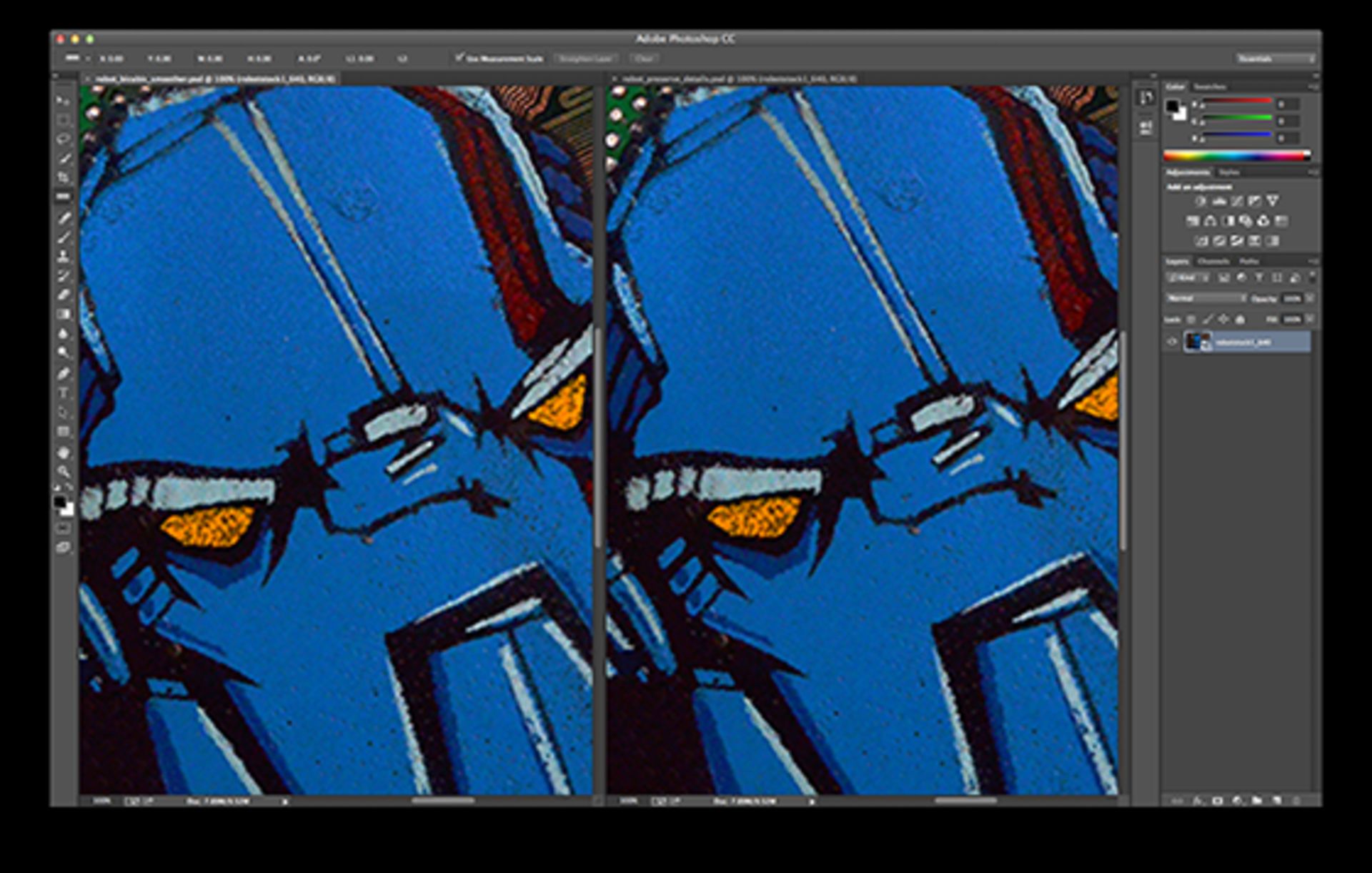The height and width of the screenshot is (873, 1372).
Task: Add a Hue/Saturation adjustment
Action: click(x=1193, y=221)
